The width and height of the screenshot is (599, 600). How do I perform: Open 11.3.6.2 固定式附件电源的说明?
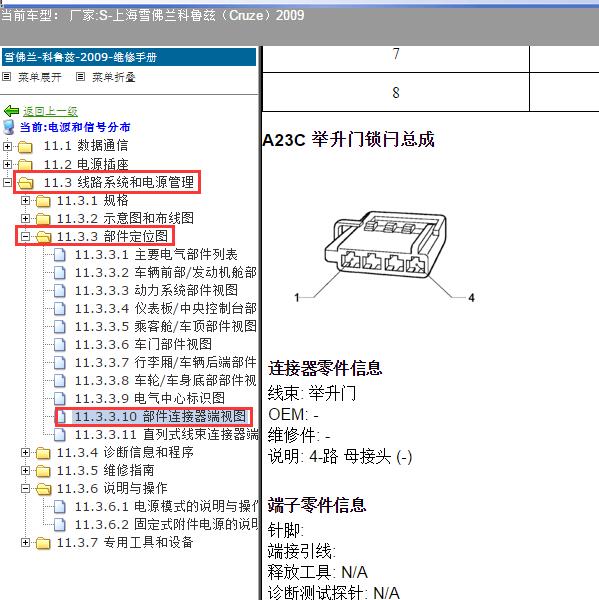[166, 525]
